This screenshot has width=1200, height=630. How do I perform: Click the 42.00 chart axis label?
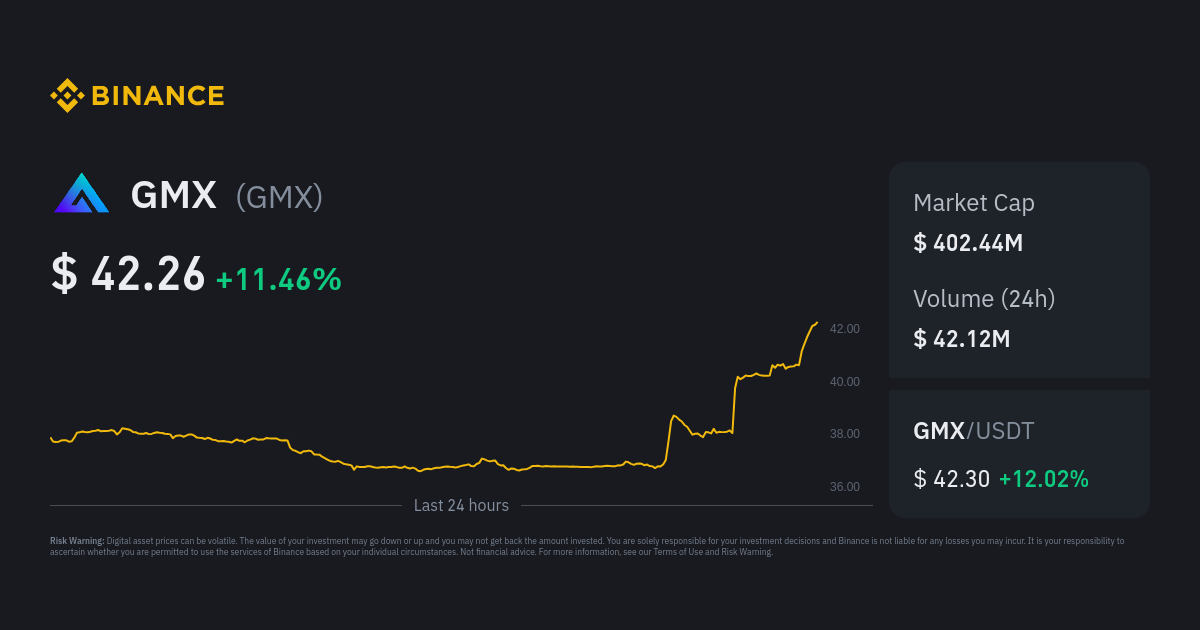(845, 329)
